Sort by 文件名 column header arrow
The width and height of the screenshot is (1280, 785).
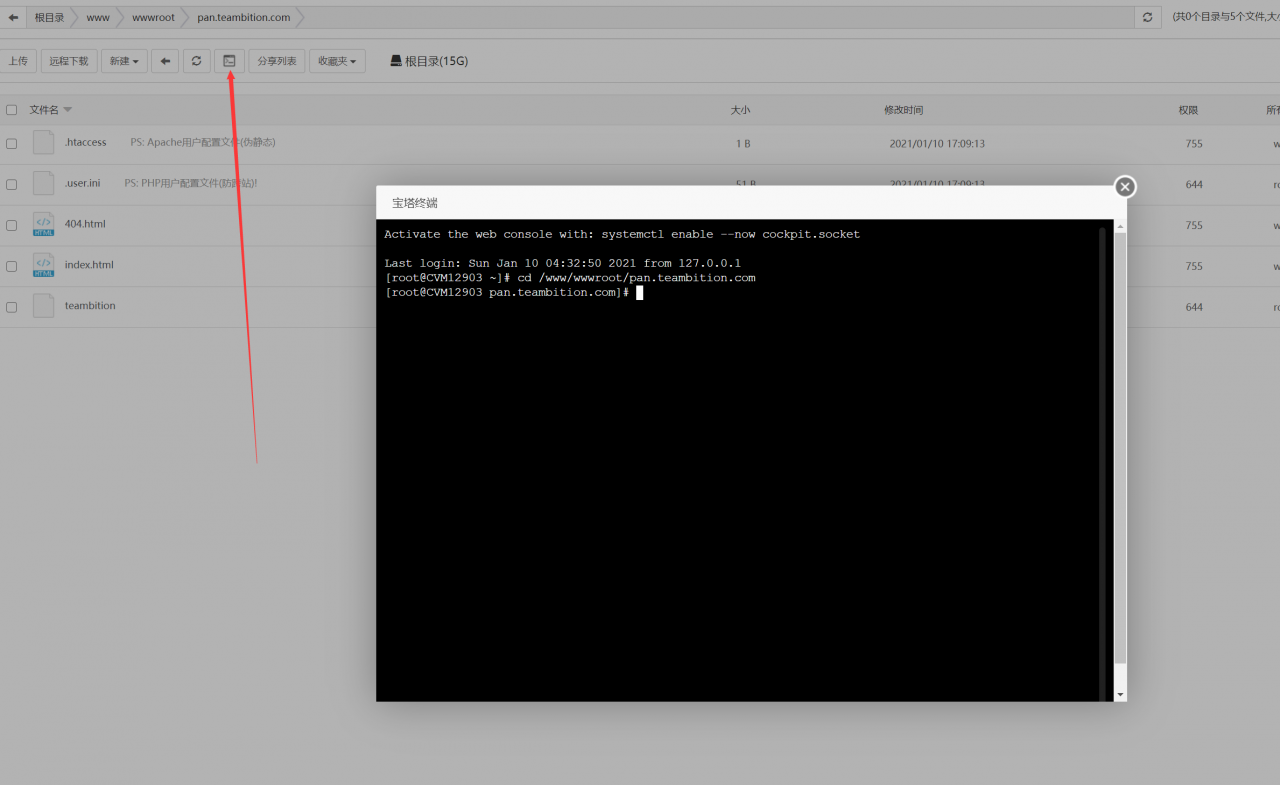(x=68, y=110)
